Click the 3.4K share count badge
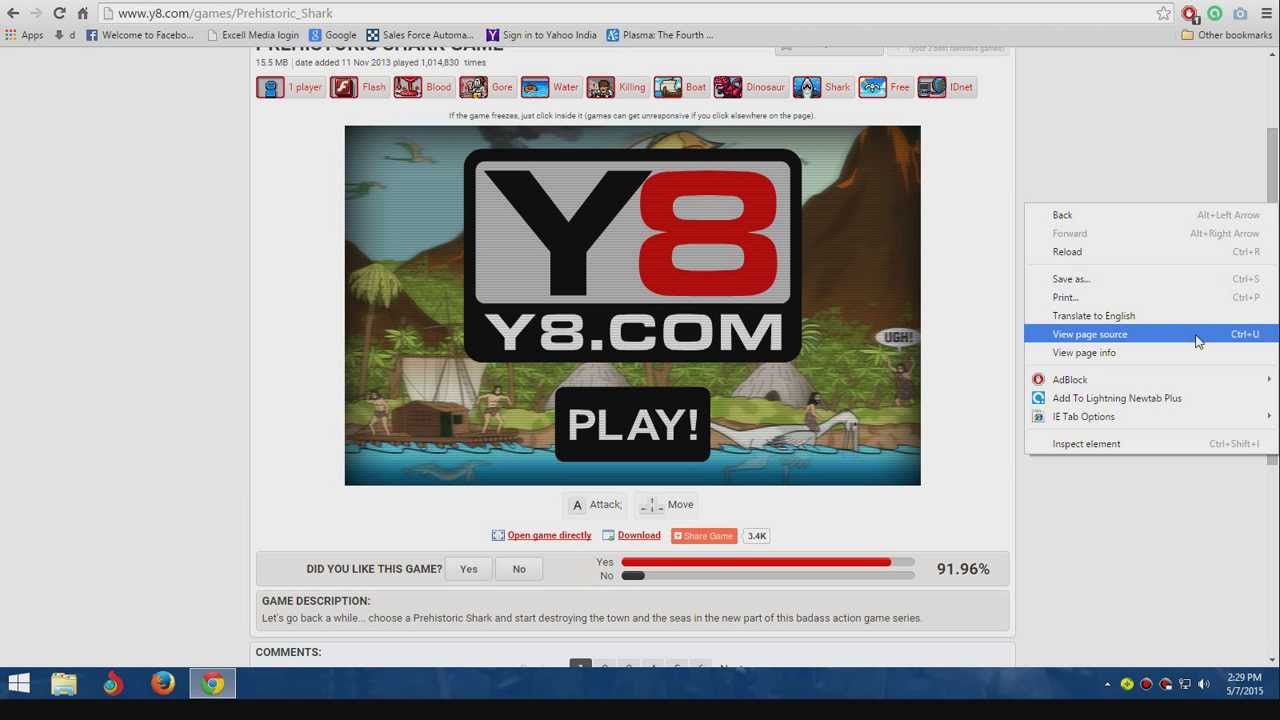 click(757, 536)
